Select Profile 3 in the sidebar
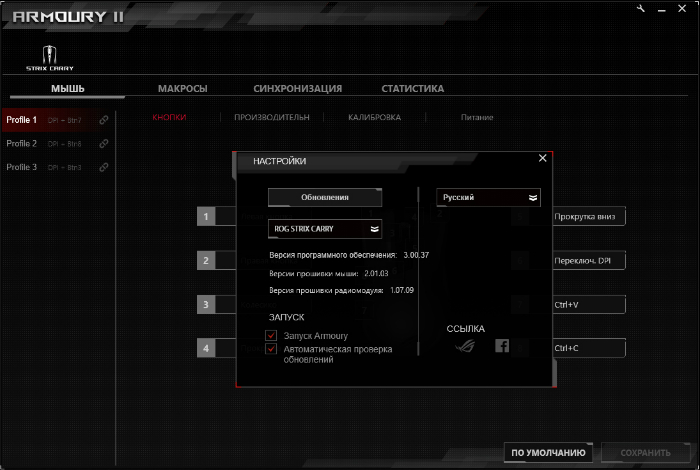 (56, 167)
